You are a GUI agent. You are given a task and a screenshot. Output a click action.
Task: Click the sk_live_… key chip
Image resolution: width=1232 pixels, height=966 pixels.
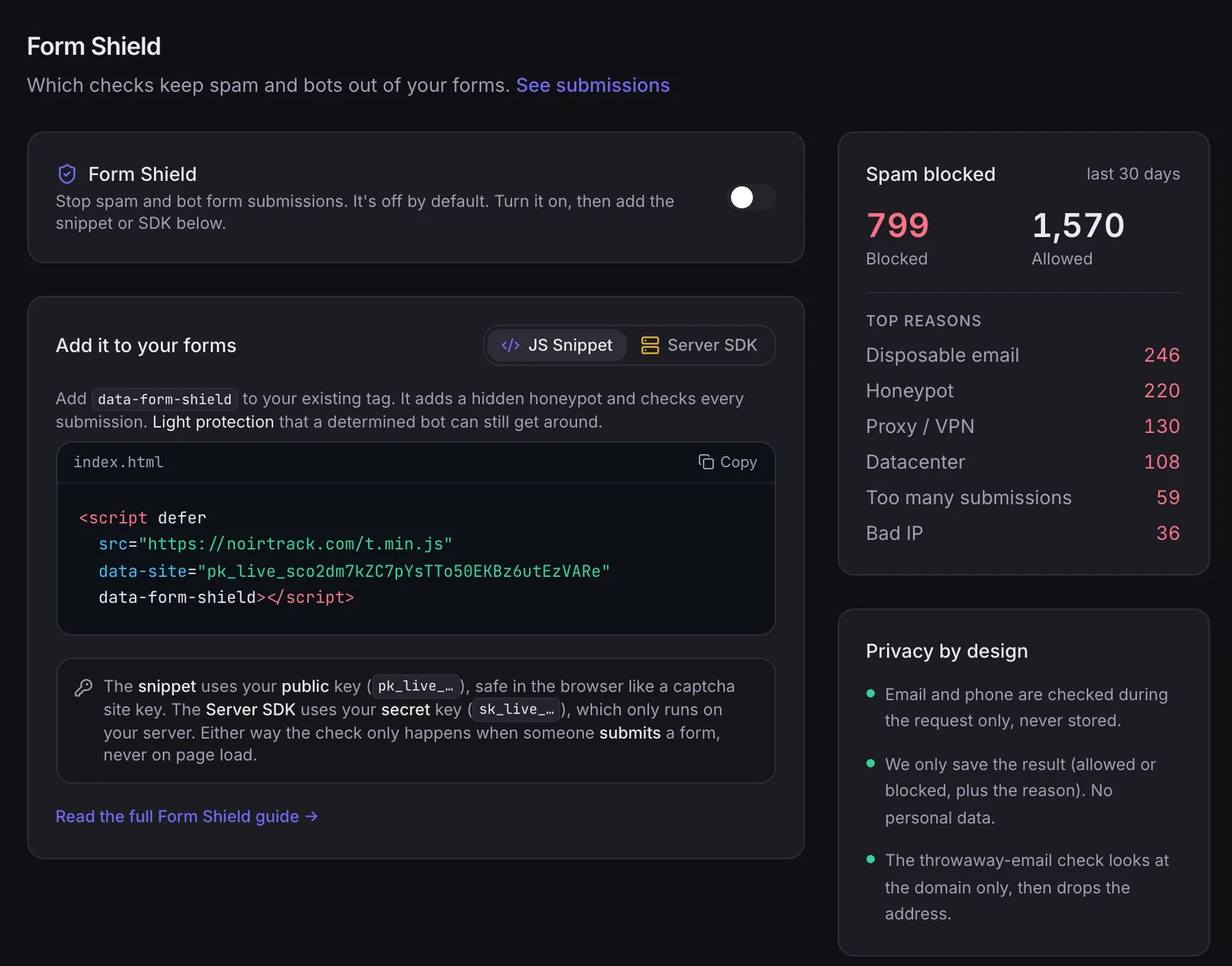coord(516,709)
